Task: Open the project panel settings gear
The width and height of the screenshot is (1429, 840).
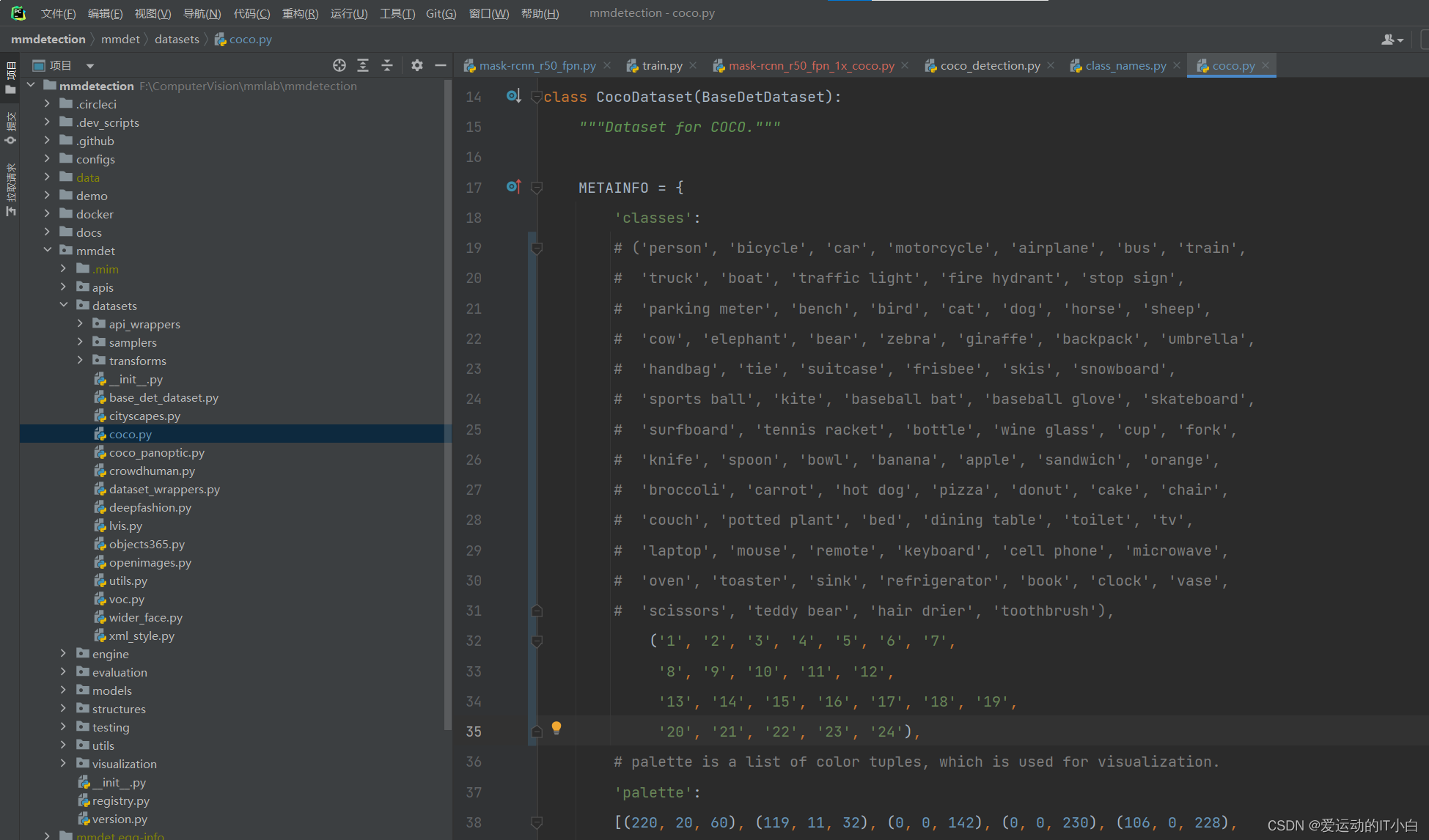Action: tap(416, 66)
